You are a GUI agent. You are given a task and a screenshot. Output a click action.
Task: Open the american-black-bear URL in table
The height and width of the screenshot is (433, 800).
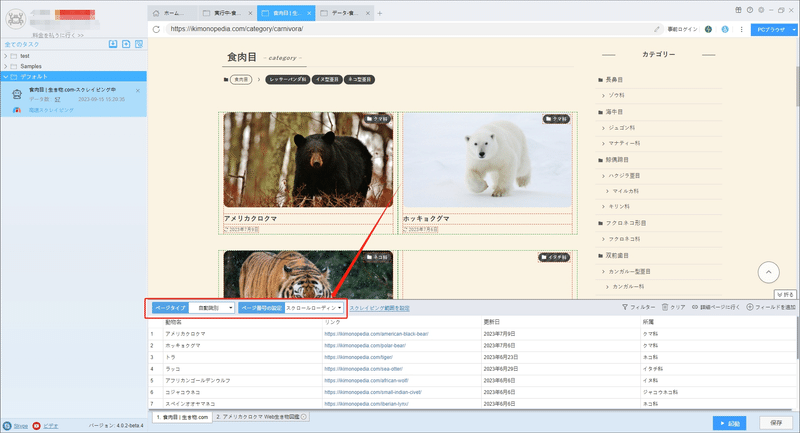click(377, 334)
